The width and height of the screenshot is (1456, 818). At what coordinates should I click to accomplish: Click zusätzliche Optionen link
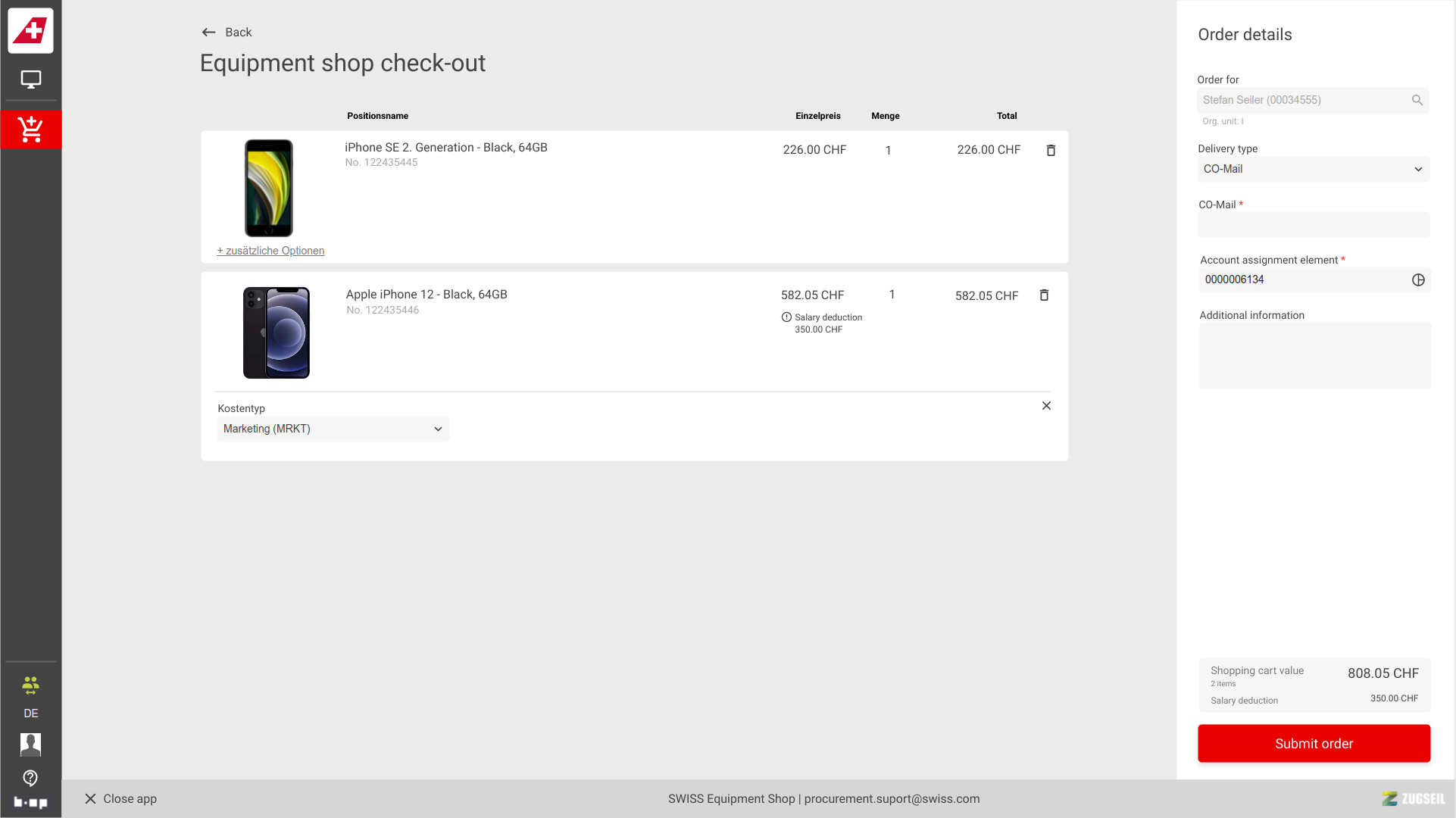click(270, 251)
